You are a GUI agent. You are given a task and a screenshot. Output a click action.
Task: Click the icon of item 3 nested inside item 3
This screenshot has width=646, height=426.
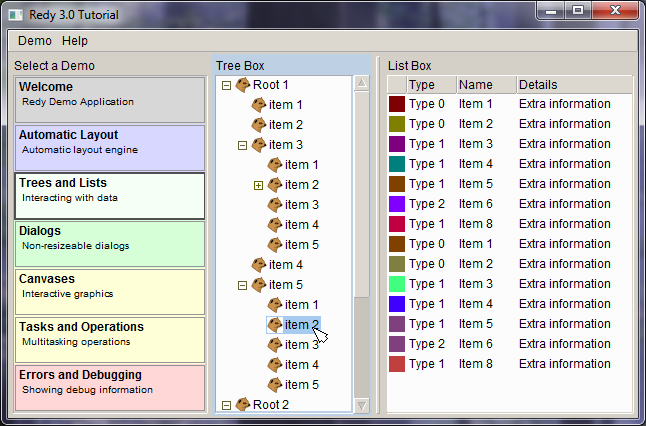[275, 205]
